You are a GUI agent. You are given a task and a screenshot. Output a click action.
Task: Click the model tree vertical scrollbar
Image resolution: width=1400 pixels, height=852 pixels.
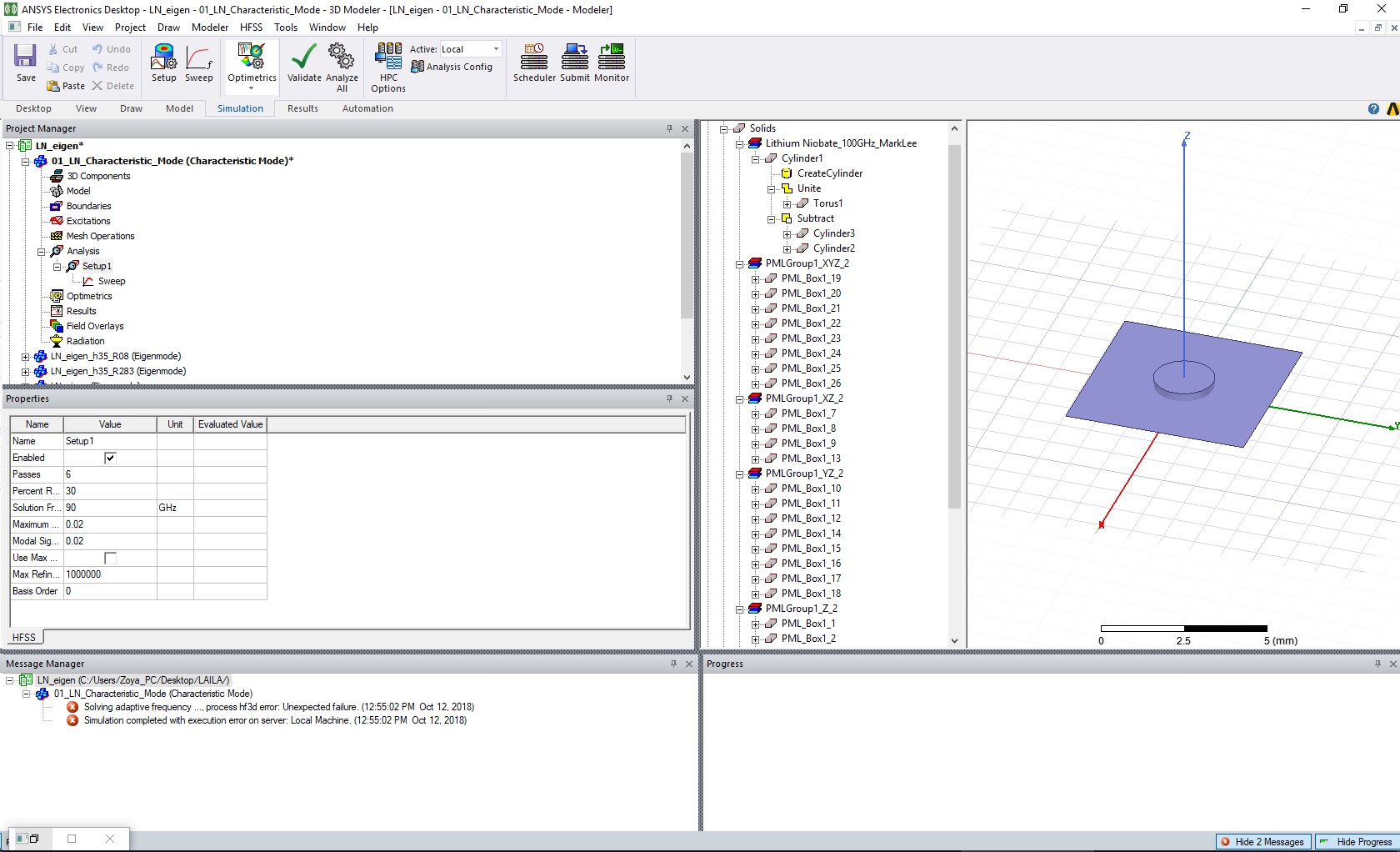pos(954,326)
